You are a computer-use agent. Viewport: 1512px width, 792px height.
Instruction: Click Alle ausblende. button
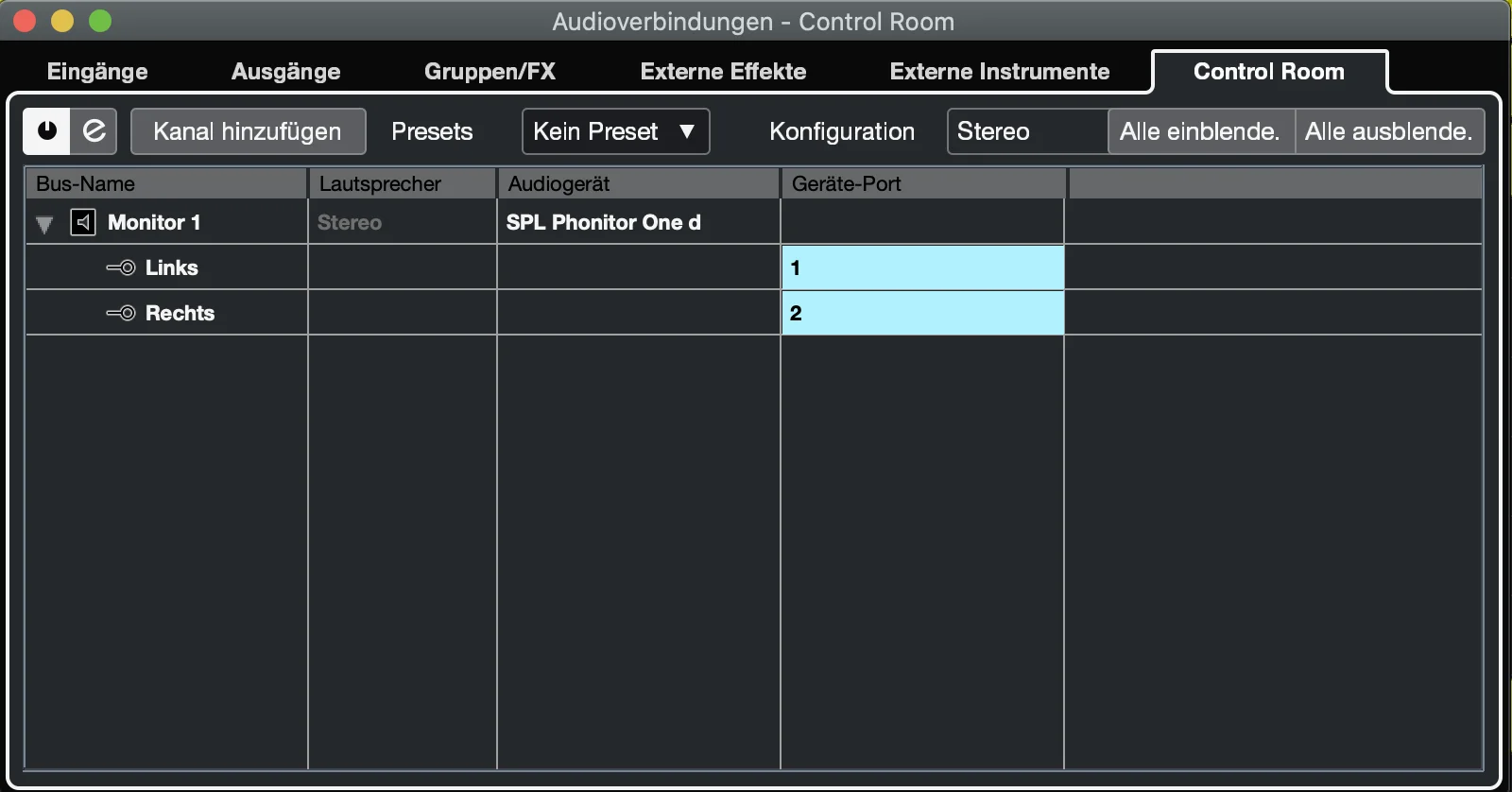[x=1389, y=131]
